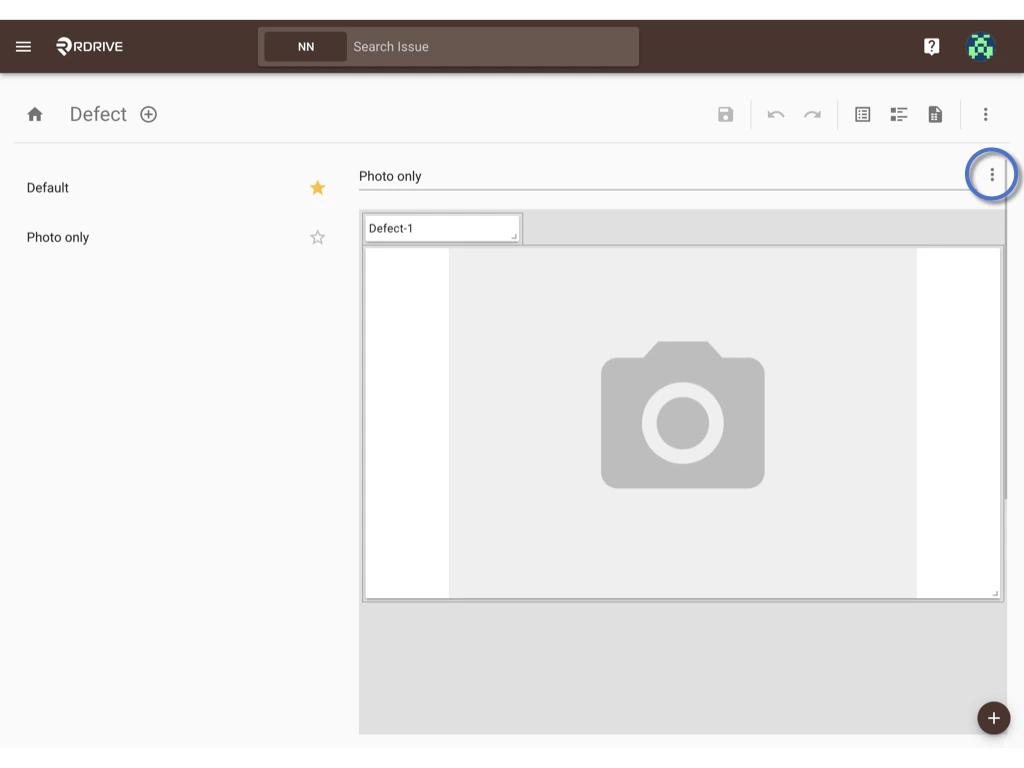Select the Default template
This screenshot has width=1024, height=768.
pyautogui.click(x=46, y=187)
